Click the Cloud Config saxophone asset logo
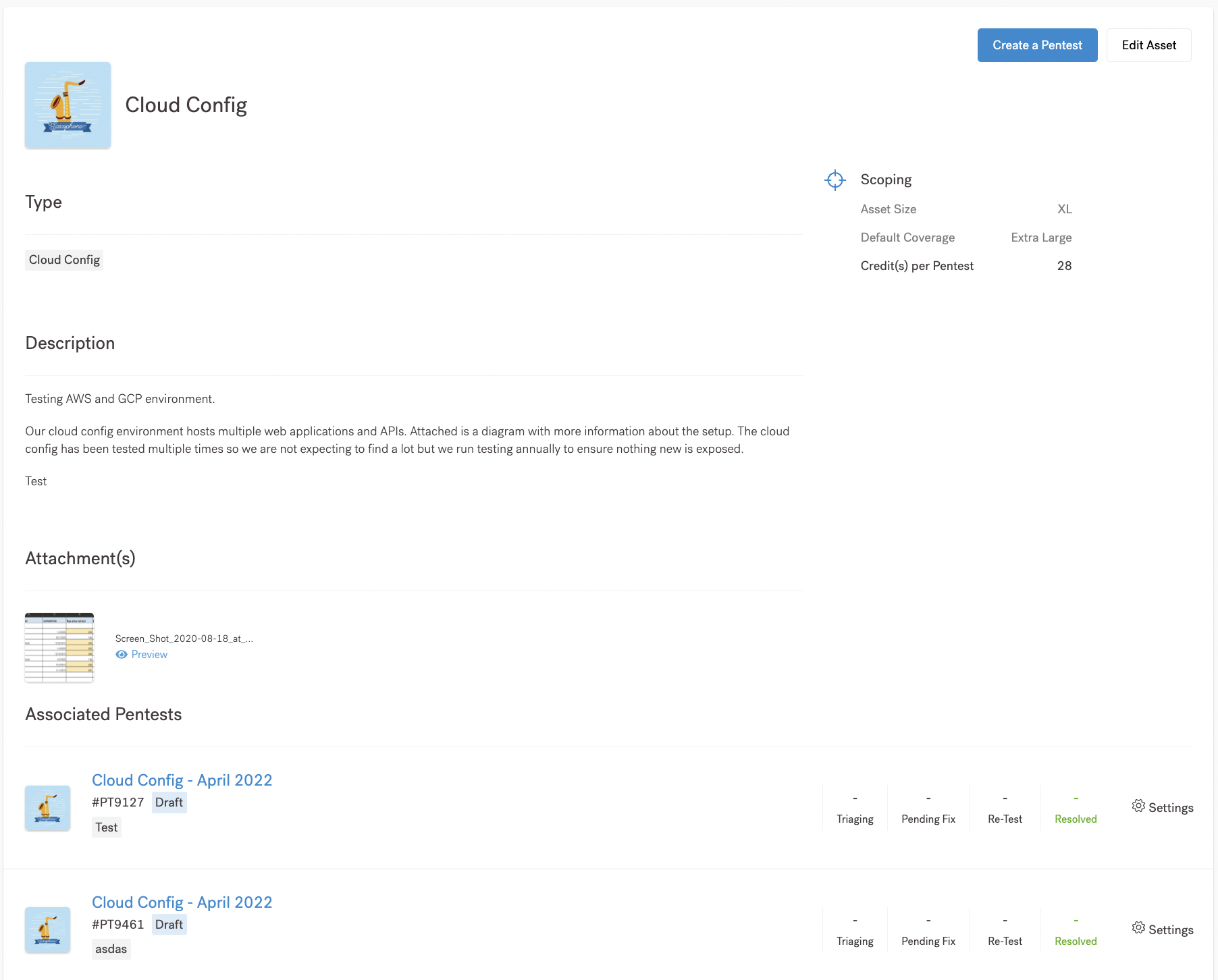1218x980 pixels. pos(68,105)
